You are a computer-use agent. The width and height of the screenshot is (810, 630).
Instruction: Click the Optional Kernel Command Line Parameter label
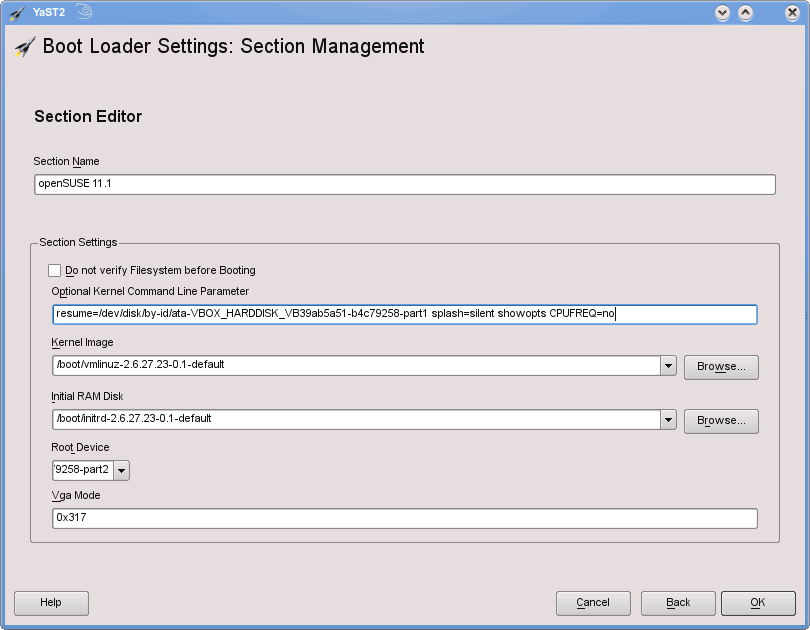[150, 291]
